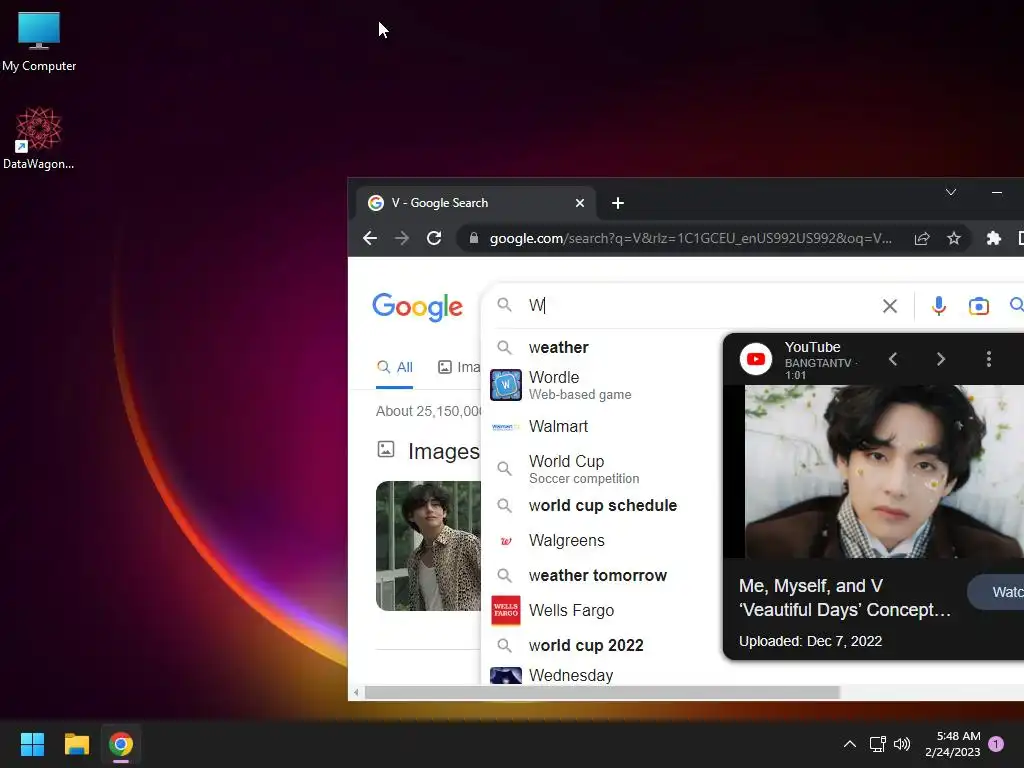Reload the Google search page

434,238
